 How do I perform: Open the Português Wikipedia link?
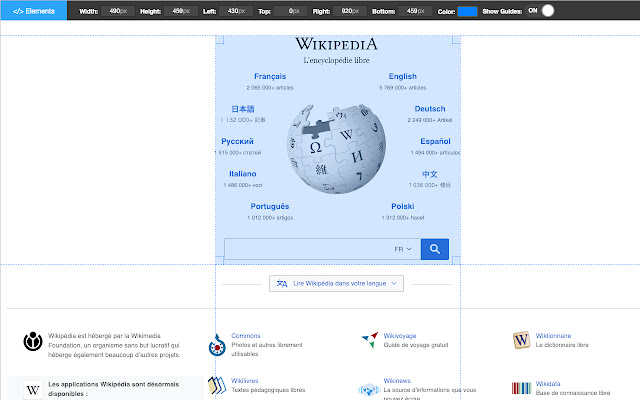tap(270, 207)
